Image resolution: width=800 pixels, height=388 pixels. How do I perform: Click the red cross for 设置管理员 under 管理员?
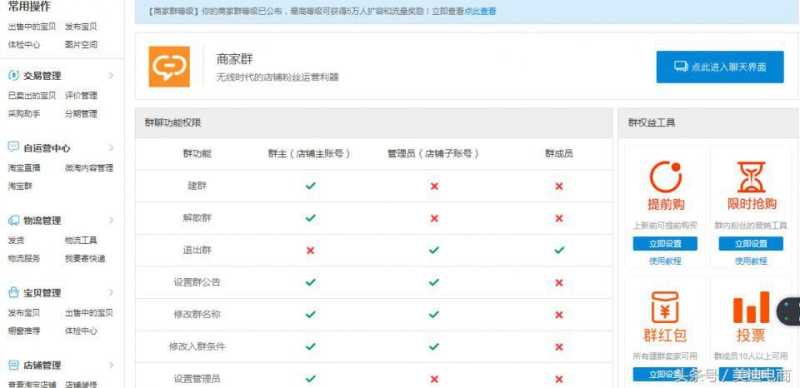(x=434, y=379)
